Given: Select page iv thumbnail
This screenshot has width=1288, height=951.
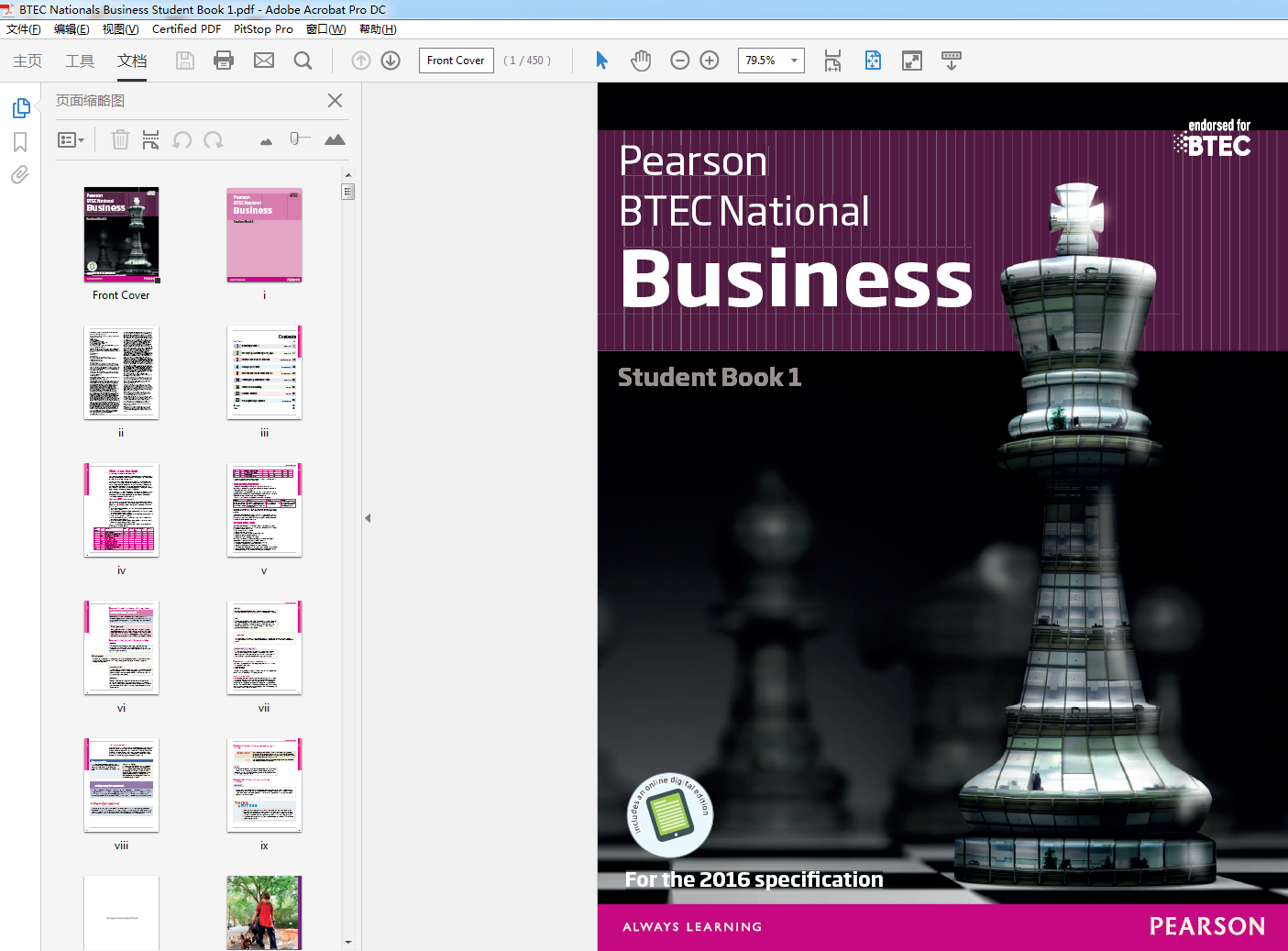Looking at the screenshot, I should (121, 510).
